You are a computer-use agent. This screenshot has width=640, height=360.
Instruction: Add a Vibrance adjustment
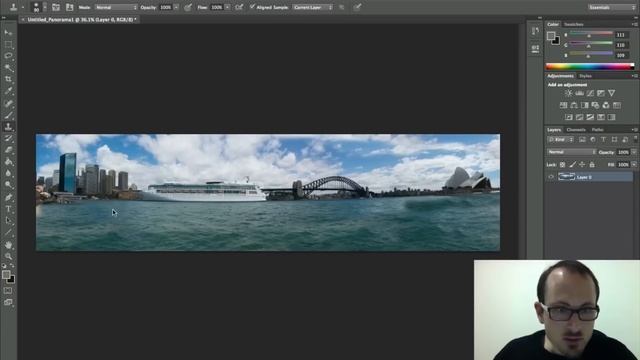coord(611,93)
